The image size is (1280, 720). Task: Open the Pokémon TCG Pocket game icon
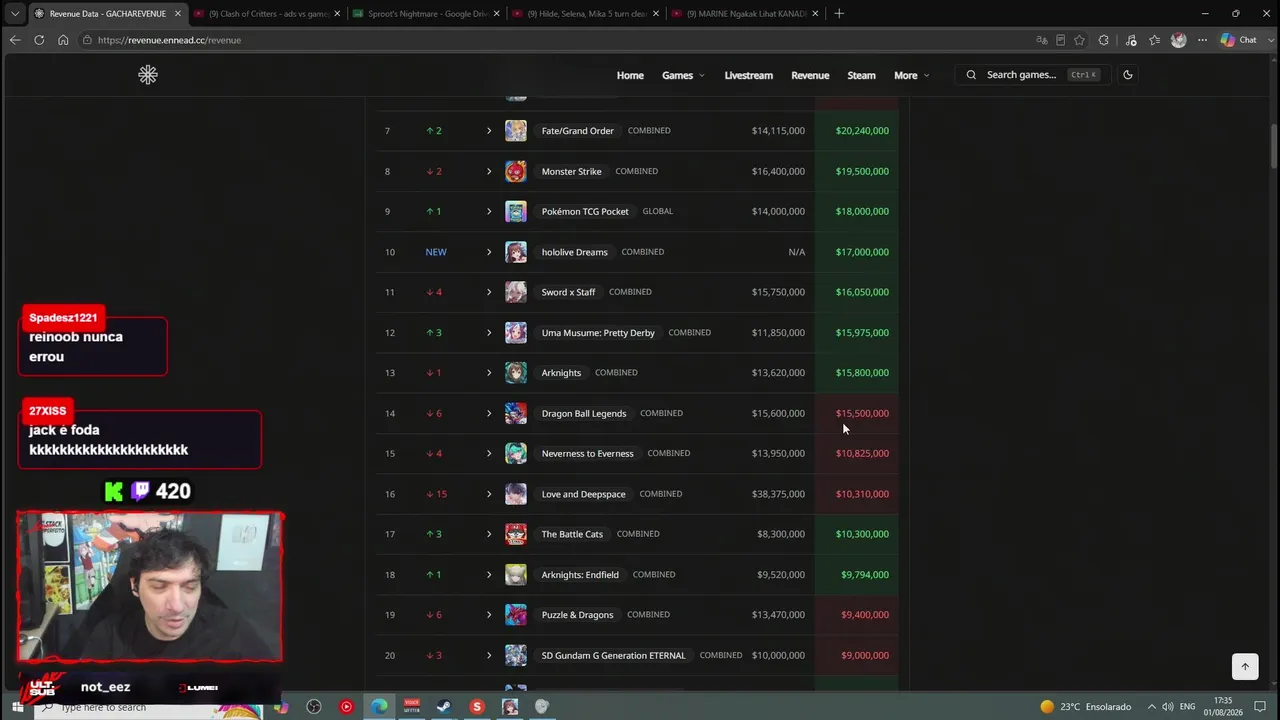point(516,212)
